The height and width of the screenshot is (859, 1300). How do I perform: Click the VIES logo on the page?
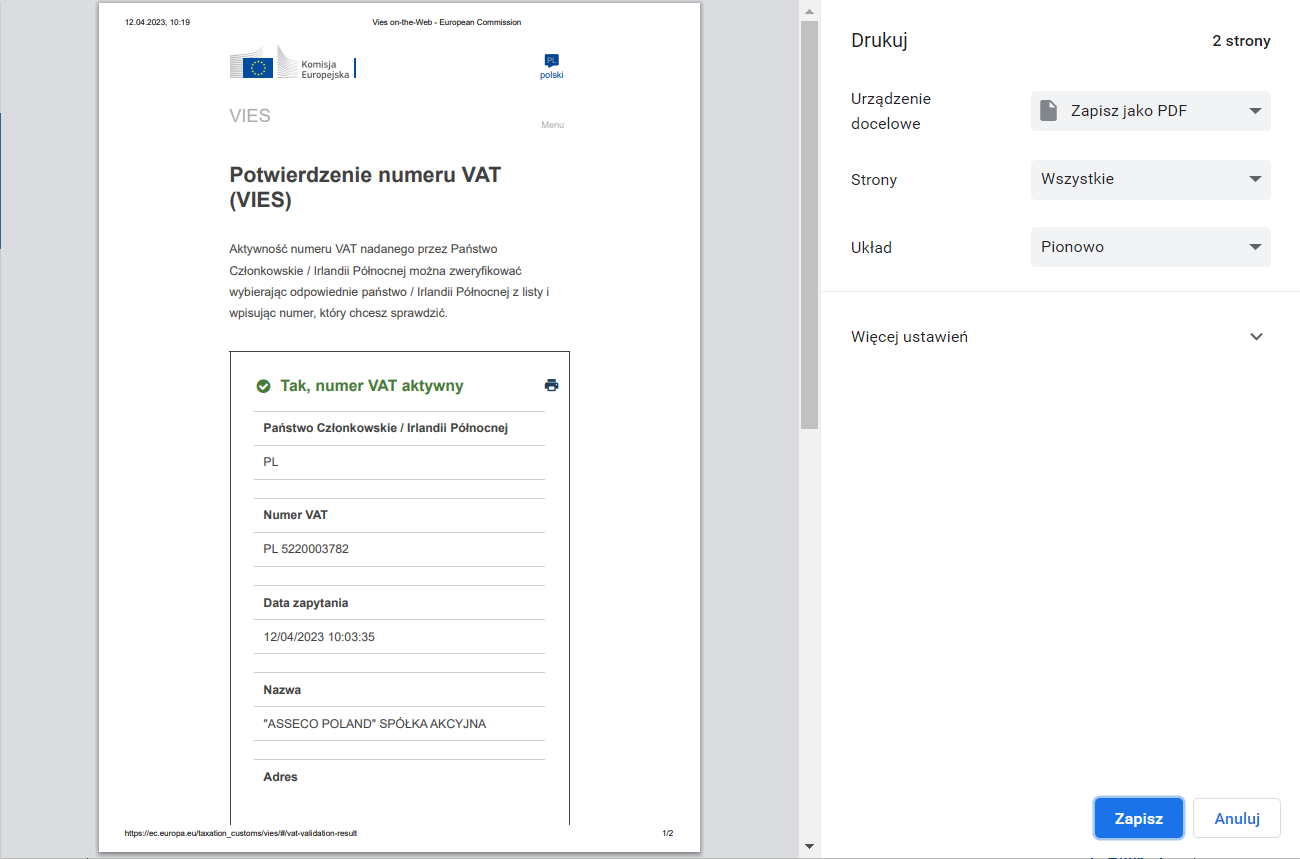[249, 115]
